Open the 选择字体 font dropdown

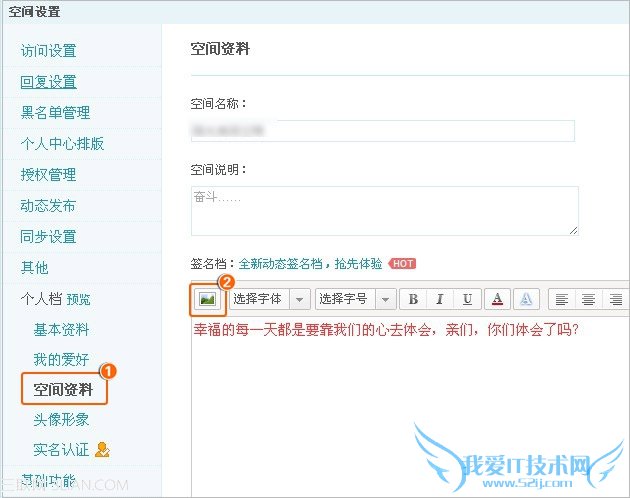270,299
